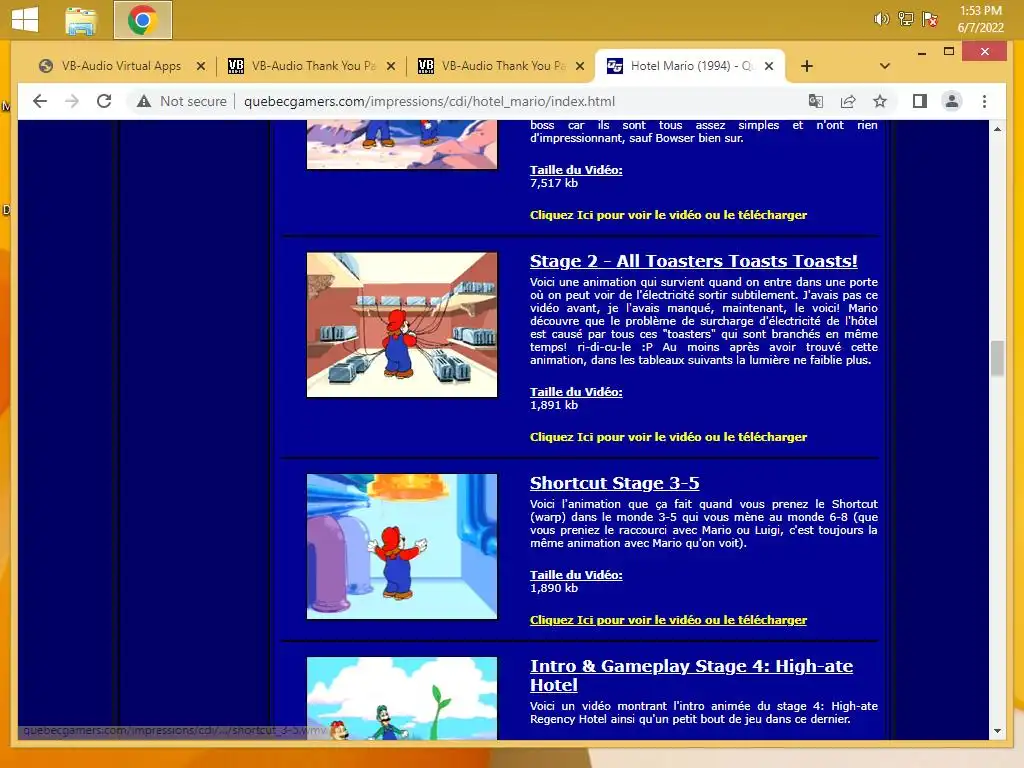Click the volume speaker tray icon
Image resolution: width=1024 pixels, height=768 pixels.
(881, 19)
